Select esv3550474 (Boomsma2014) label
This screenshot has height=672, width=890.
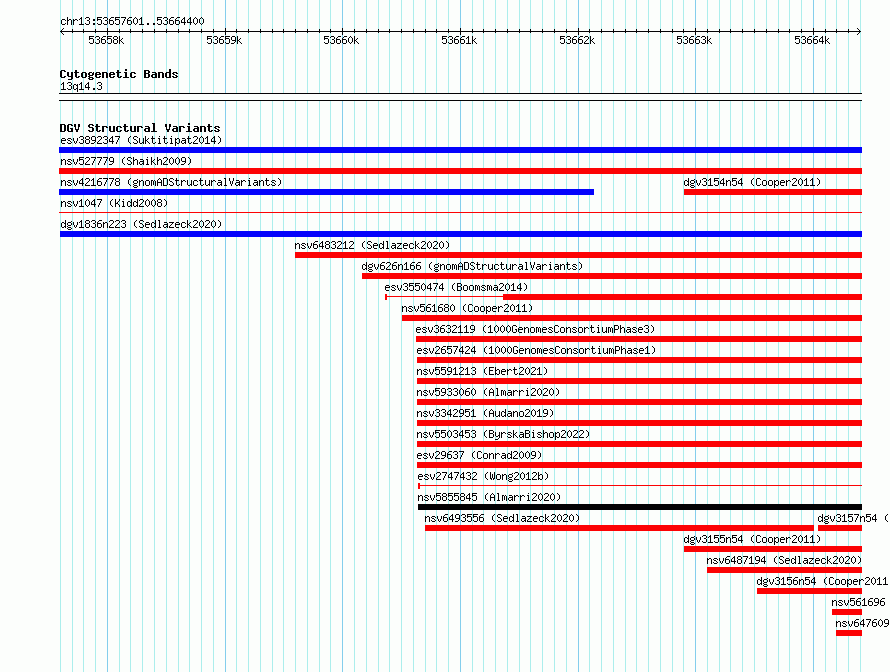(456, 287)
